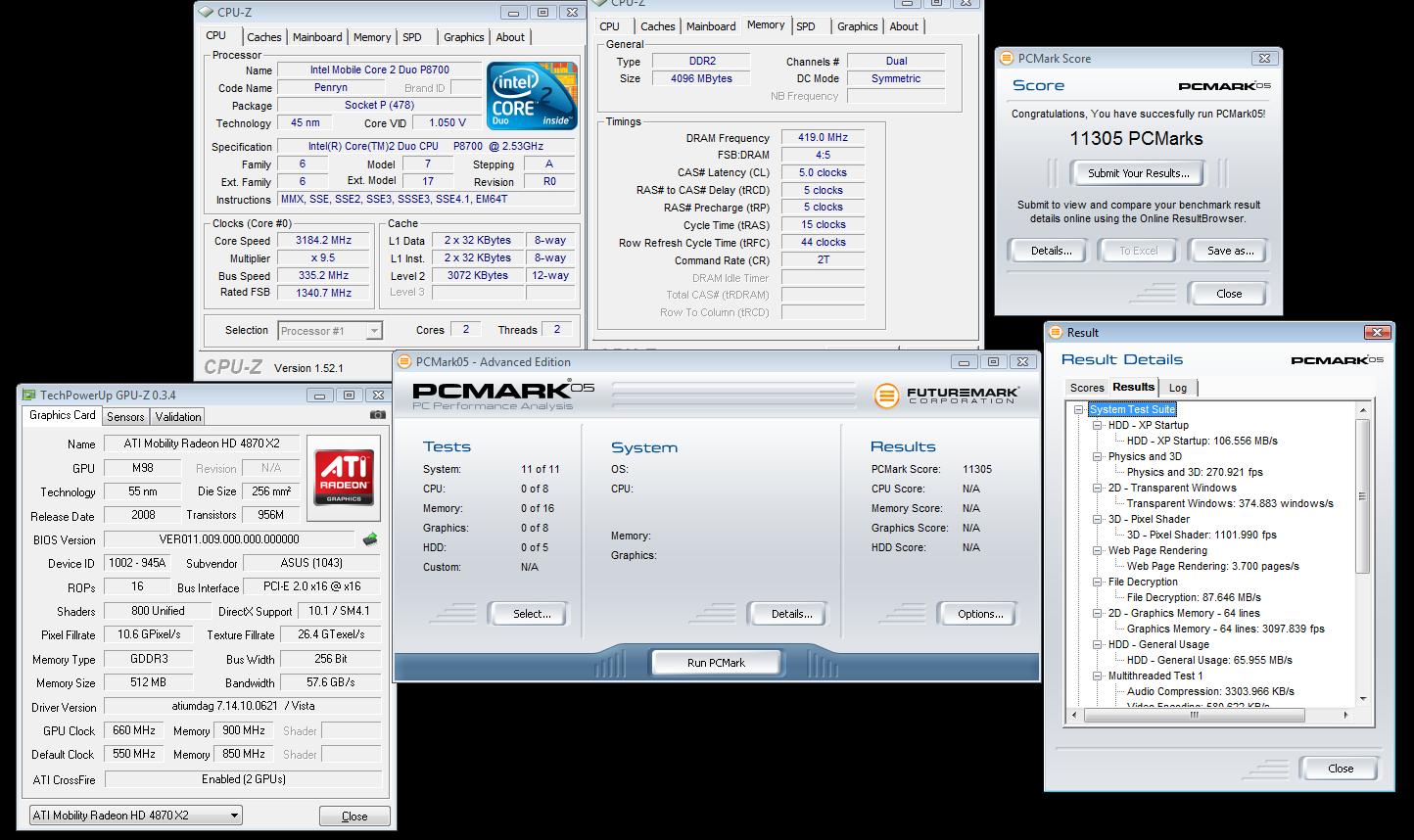This screenshot has width=1414, height=840.
Task: Click the Intel Core 2 Duo logo
Action: point(532,96)
